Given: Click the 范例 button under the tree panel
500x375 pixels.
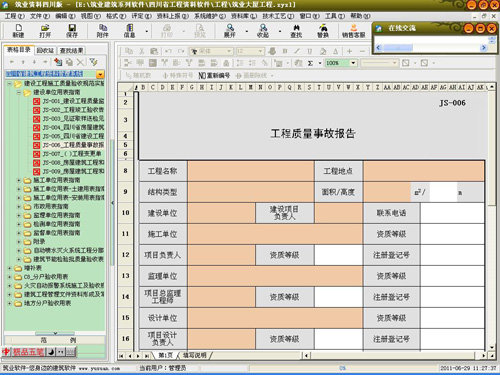Looking at the screenshot, I should click(x=56, y=340).
